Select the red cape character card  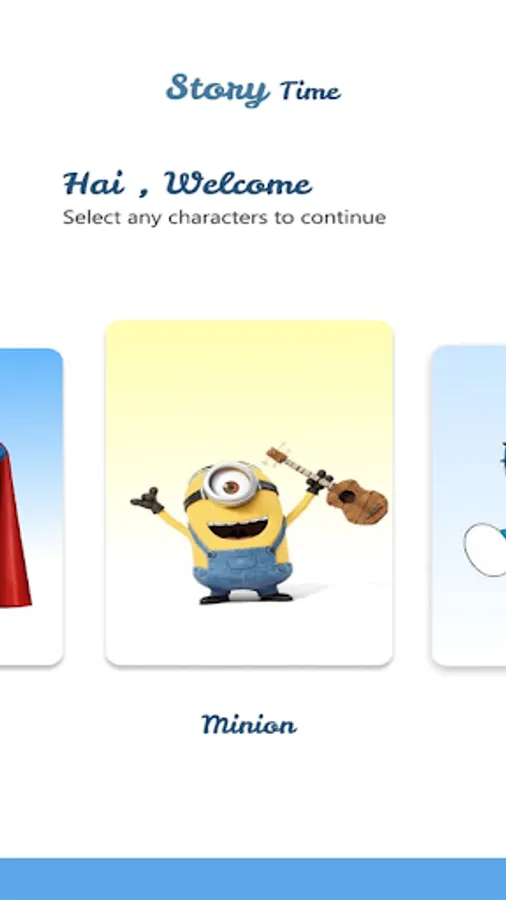31,506
